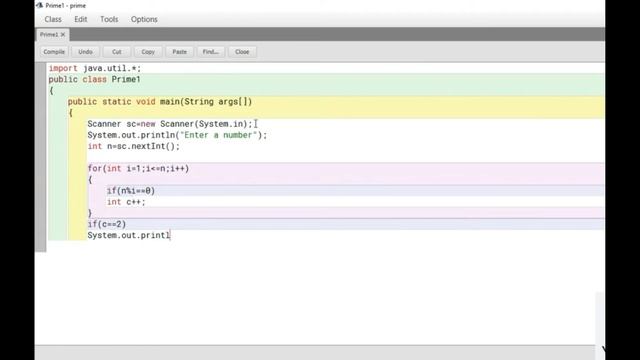Click the Find... button
Screen dimensions: 640x360
pos(211,52)
